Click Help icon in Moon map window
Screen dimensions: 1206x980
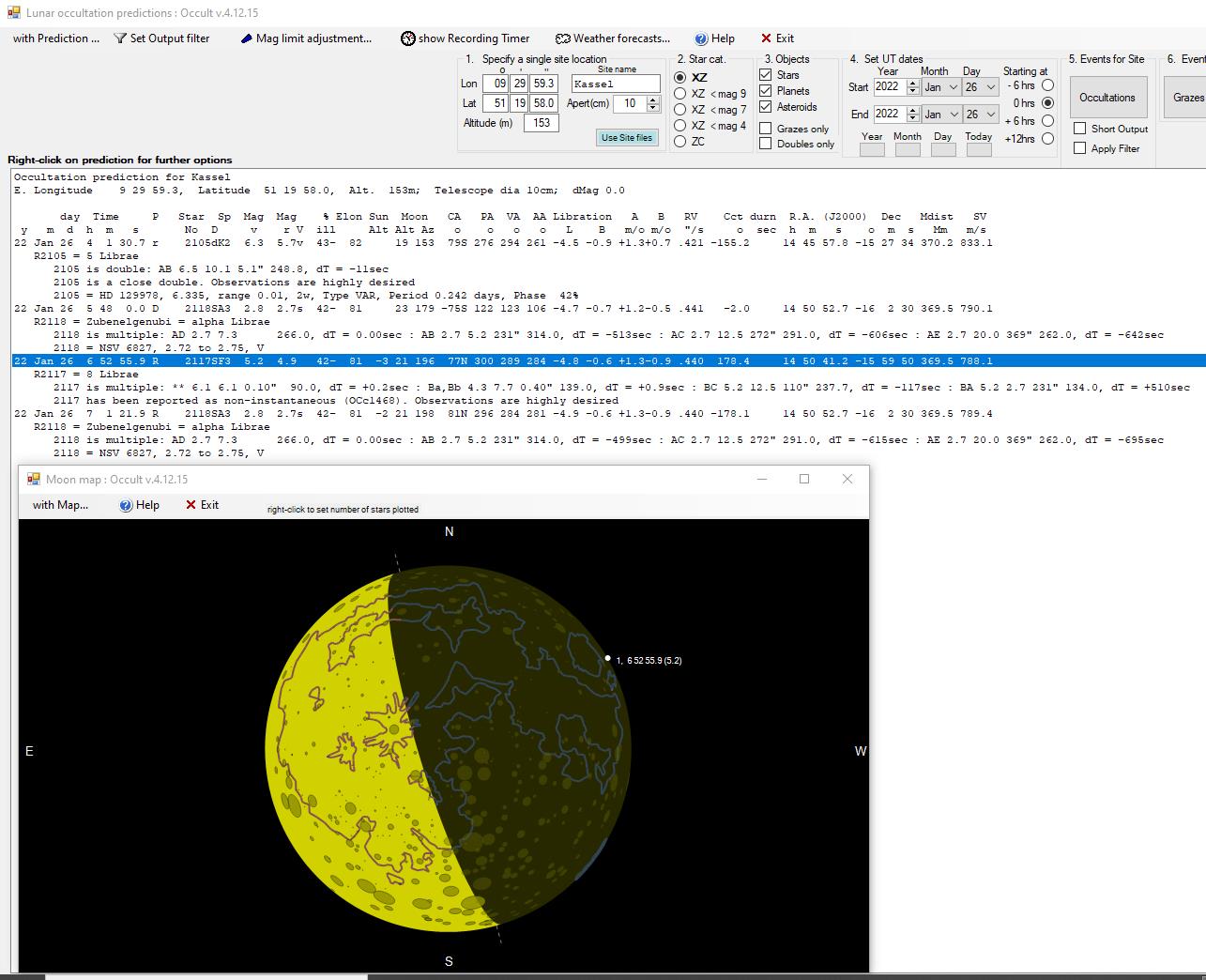coord(126,505)
